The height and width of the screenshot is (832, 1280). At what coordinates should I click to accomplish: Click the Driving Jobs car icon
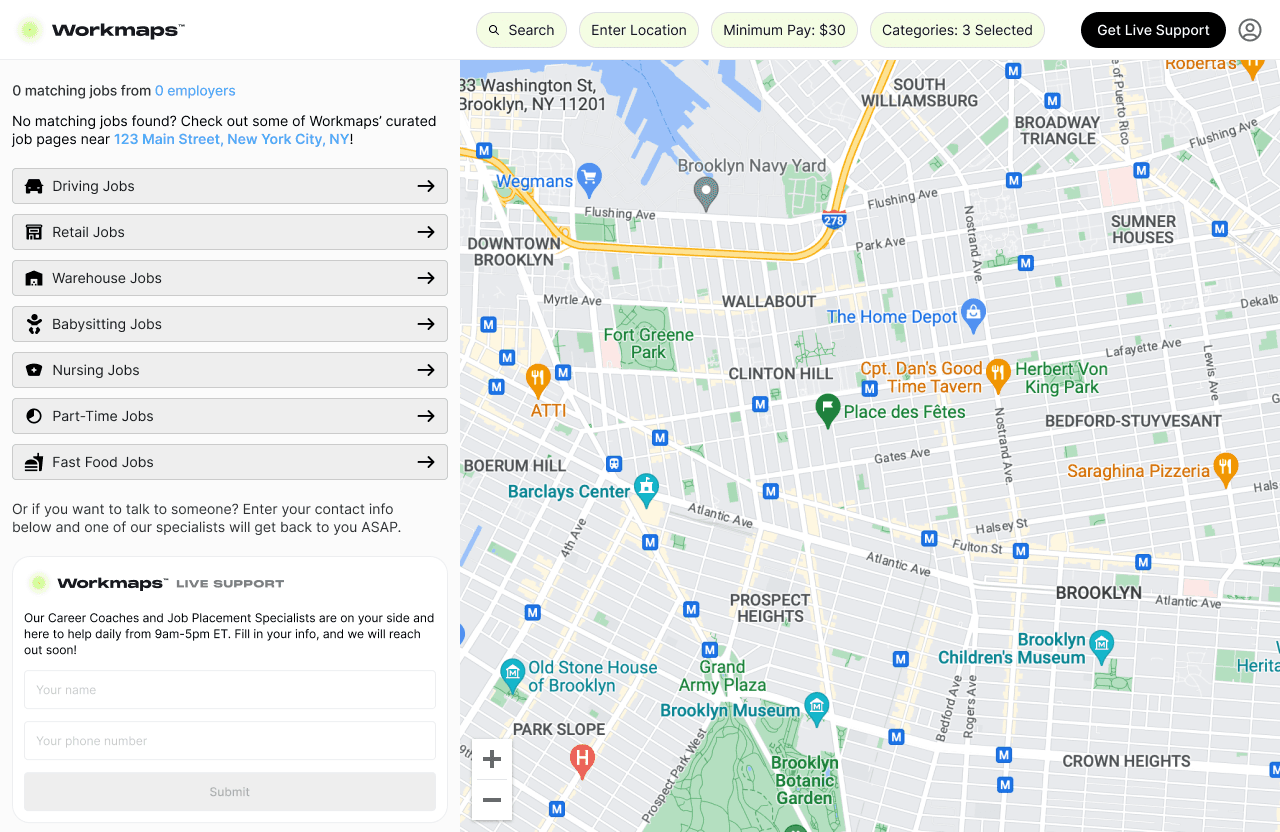point(34,186)
